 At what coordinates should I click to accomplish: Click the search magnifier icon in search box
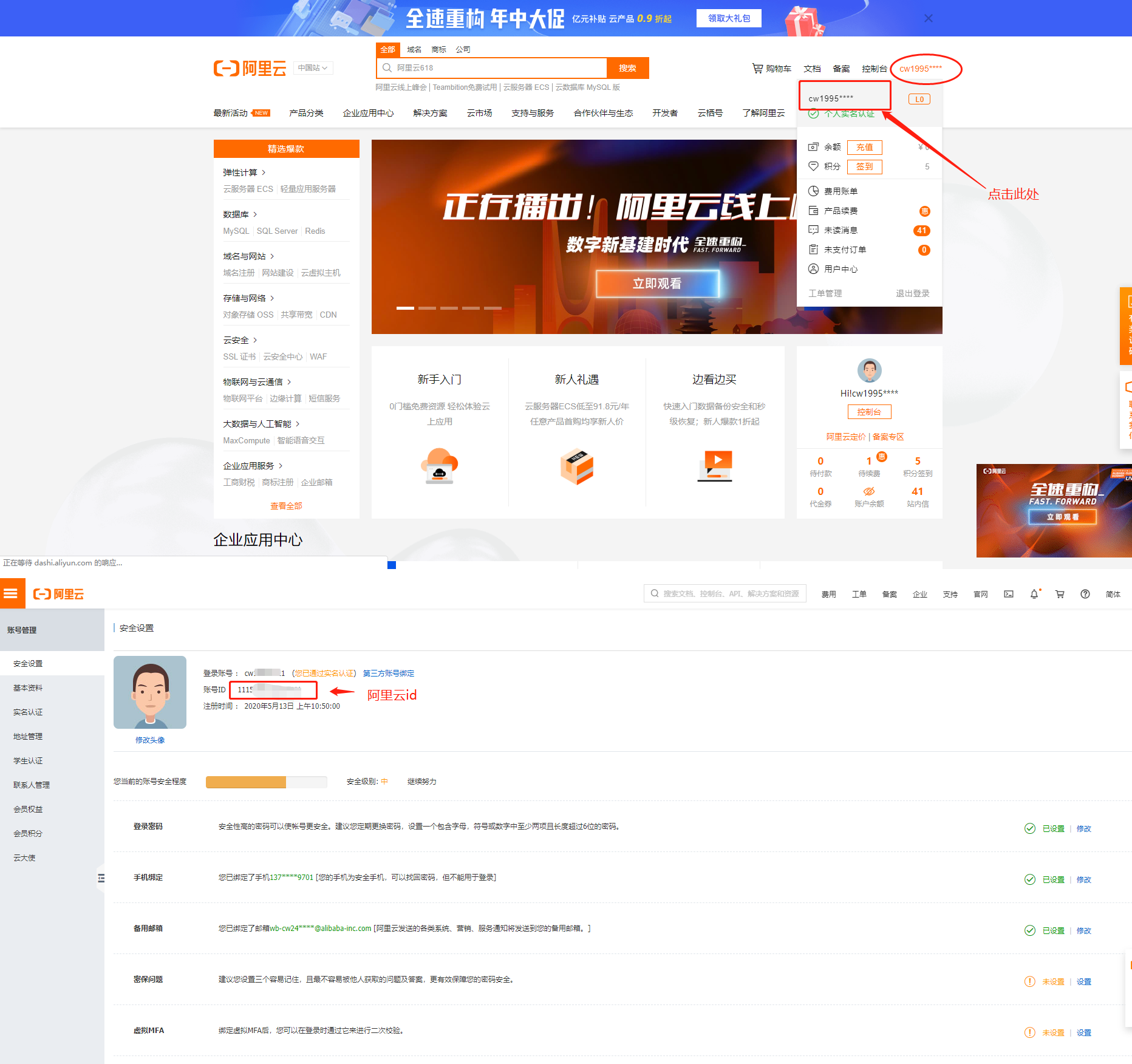387,68
